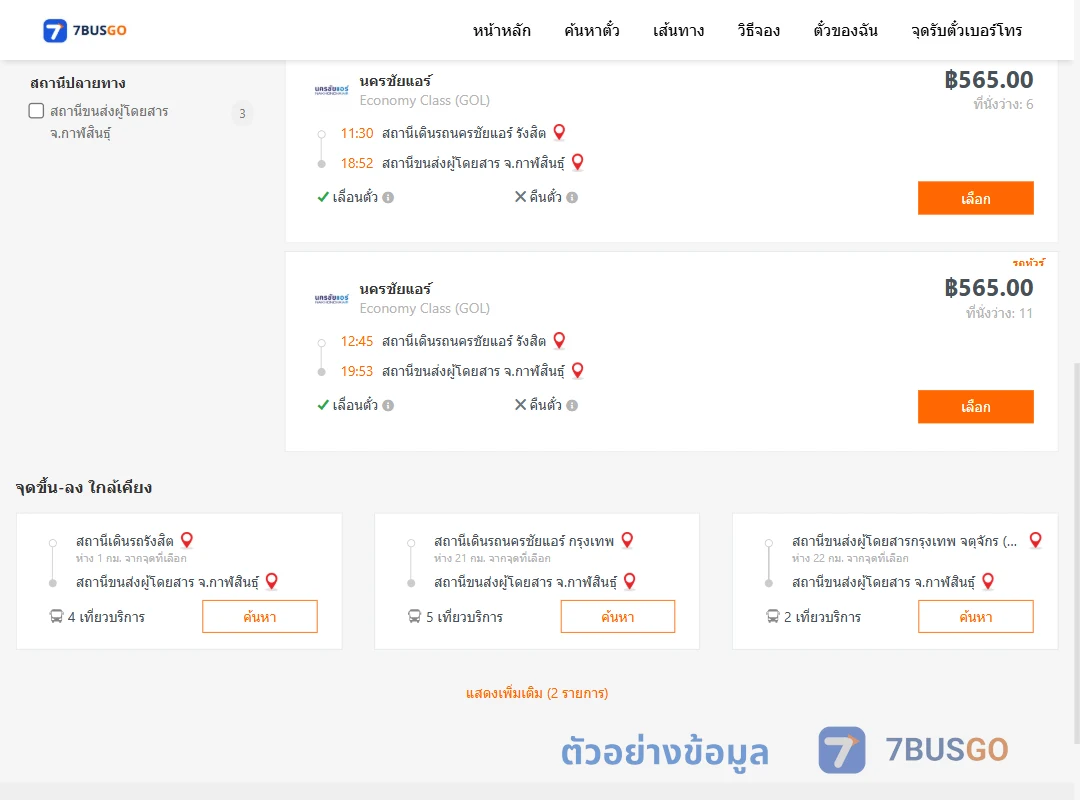1080x800 pixels.
Task: Open info icon beside เลื่อนตั๋ว on 12:45 trip
Action: [x=388, y=406]
